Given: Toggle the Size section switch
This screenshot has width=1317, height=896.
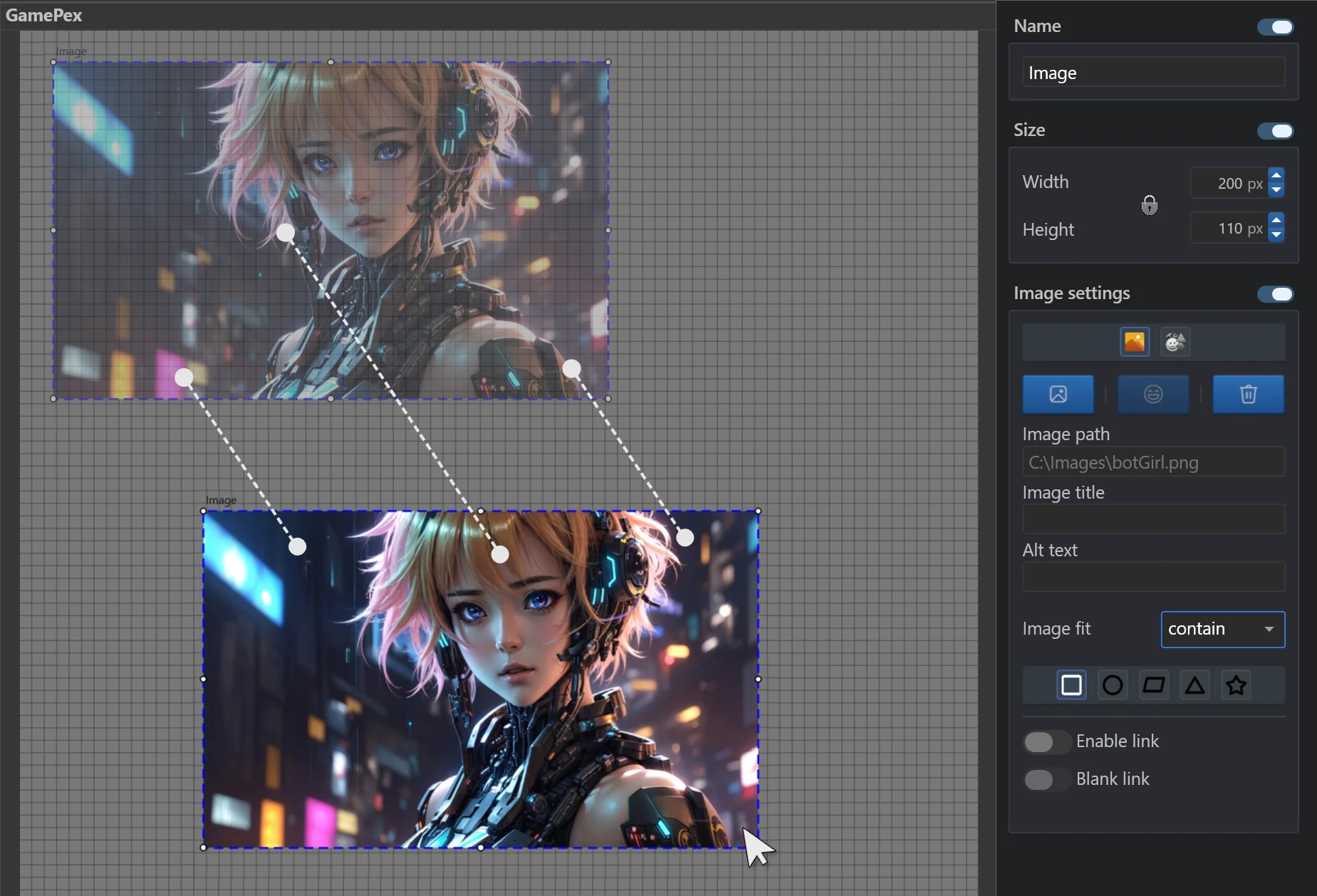Looking at the screenshot, I should 1275,131.
